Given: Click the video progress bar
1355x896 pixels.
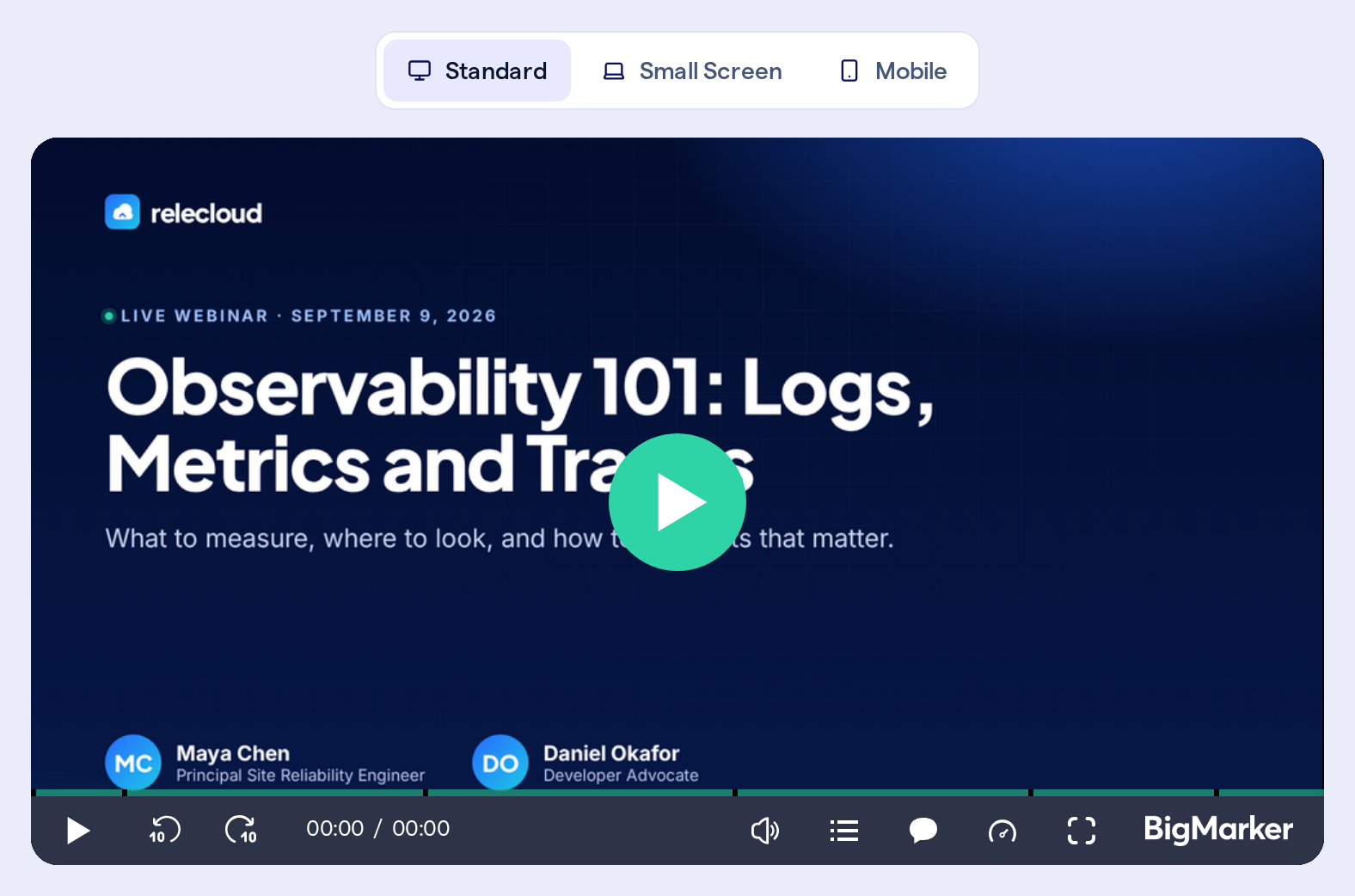Looking at the screenshot, I should 677,793.
